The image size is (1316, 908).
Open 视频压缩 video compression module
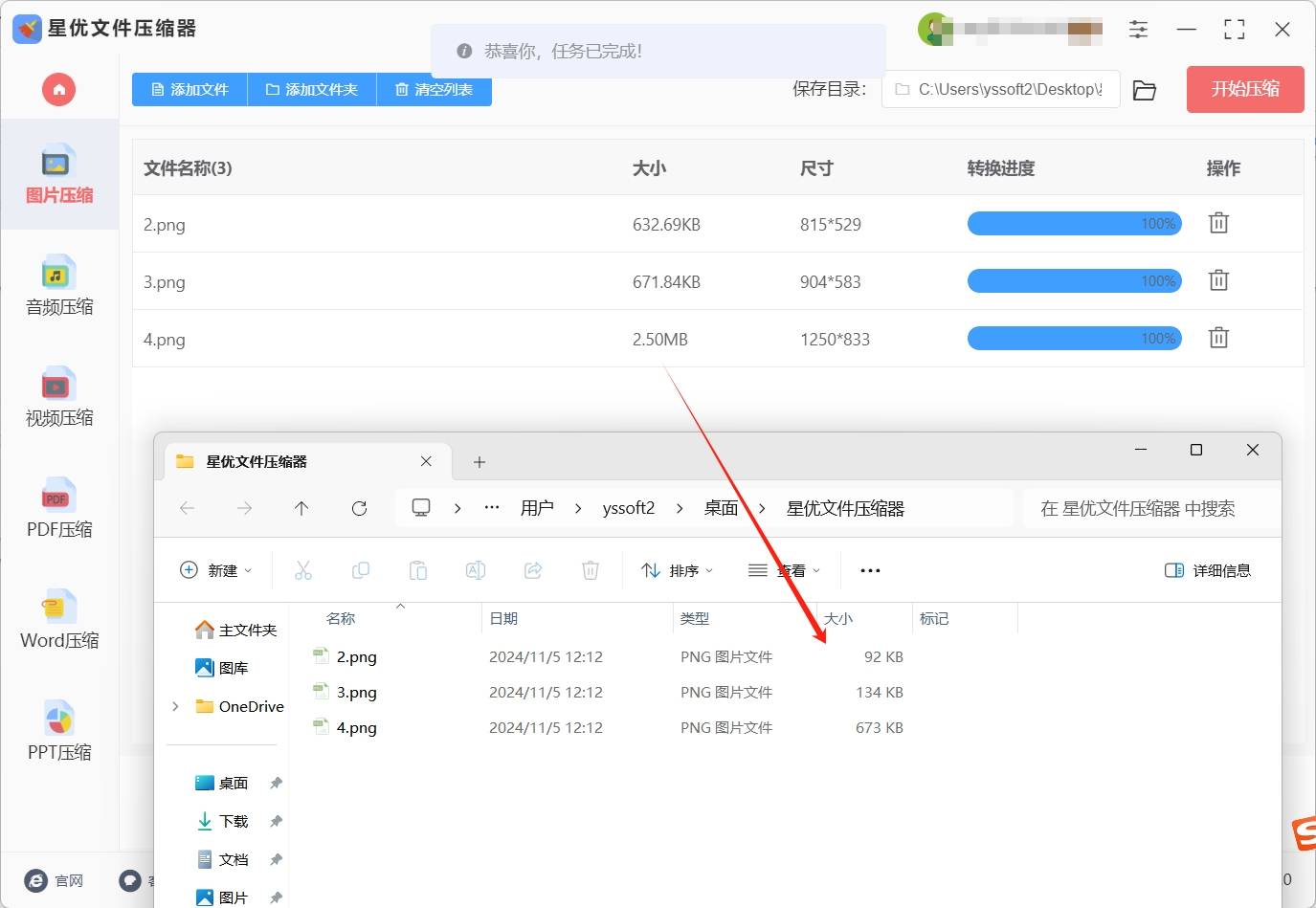(x=59, y=397)
